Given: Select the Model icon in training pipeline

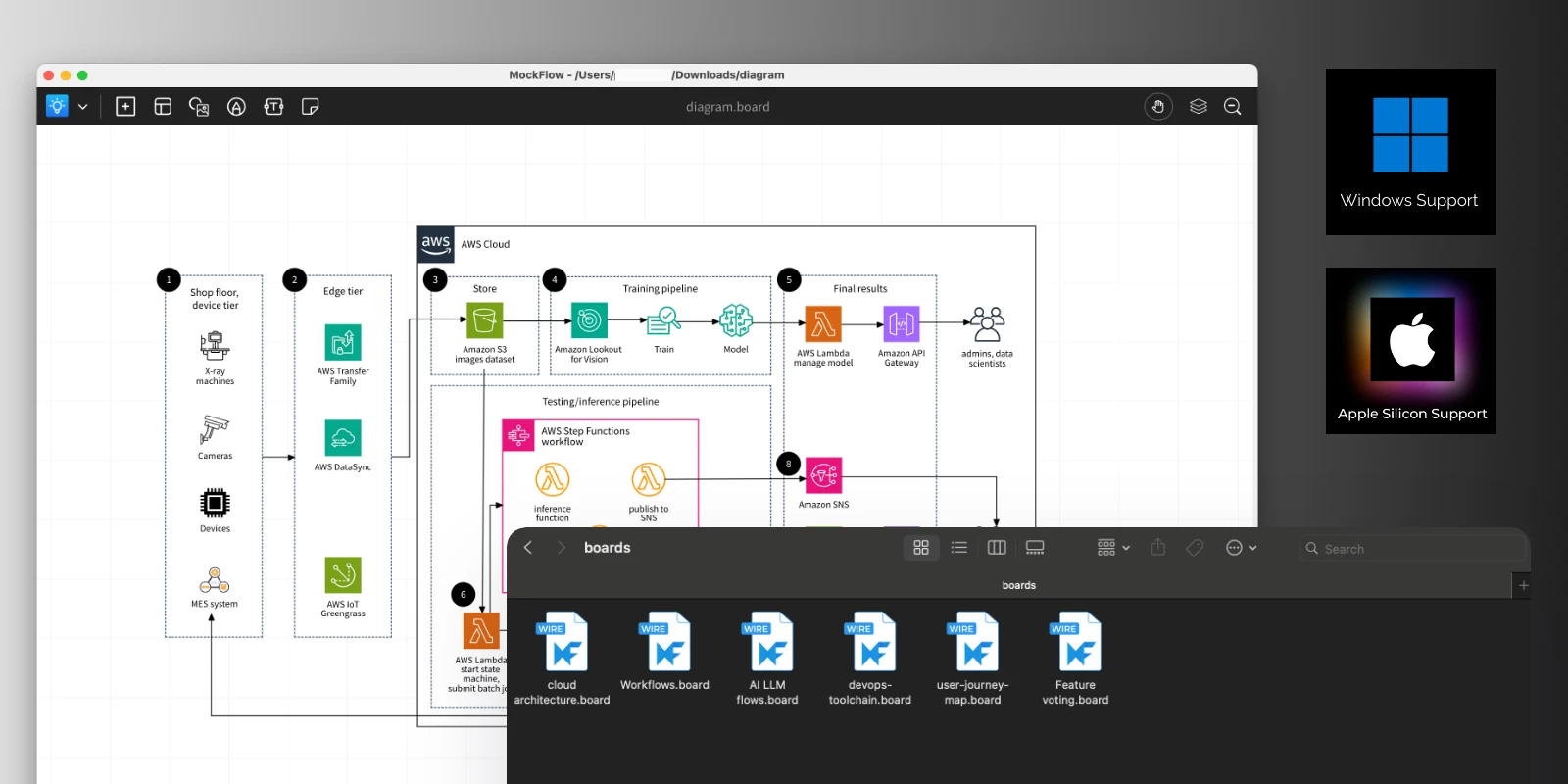Looking at the screenshot, I should coord(736,320).
